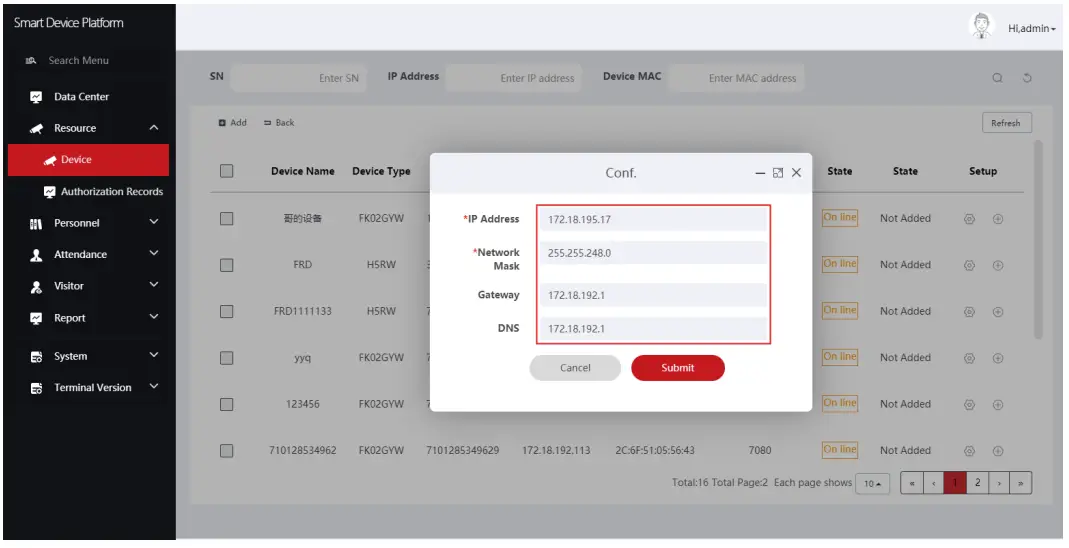Click plus icon for yyq row

997,359
